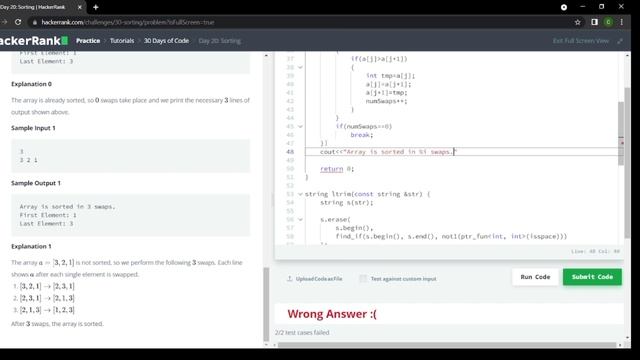Click 'After 3 swaps, the array is sorted.' text
Image resolution: width=640 pixels, height=360 pixels.
(57, 324)
